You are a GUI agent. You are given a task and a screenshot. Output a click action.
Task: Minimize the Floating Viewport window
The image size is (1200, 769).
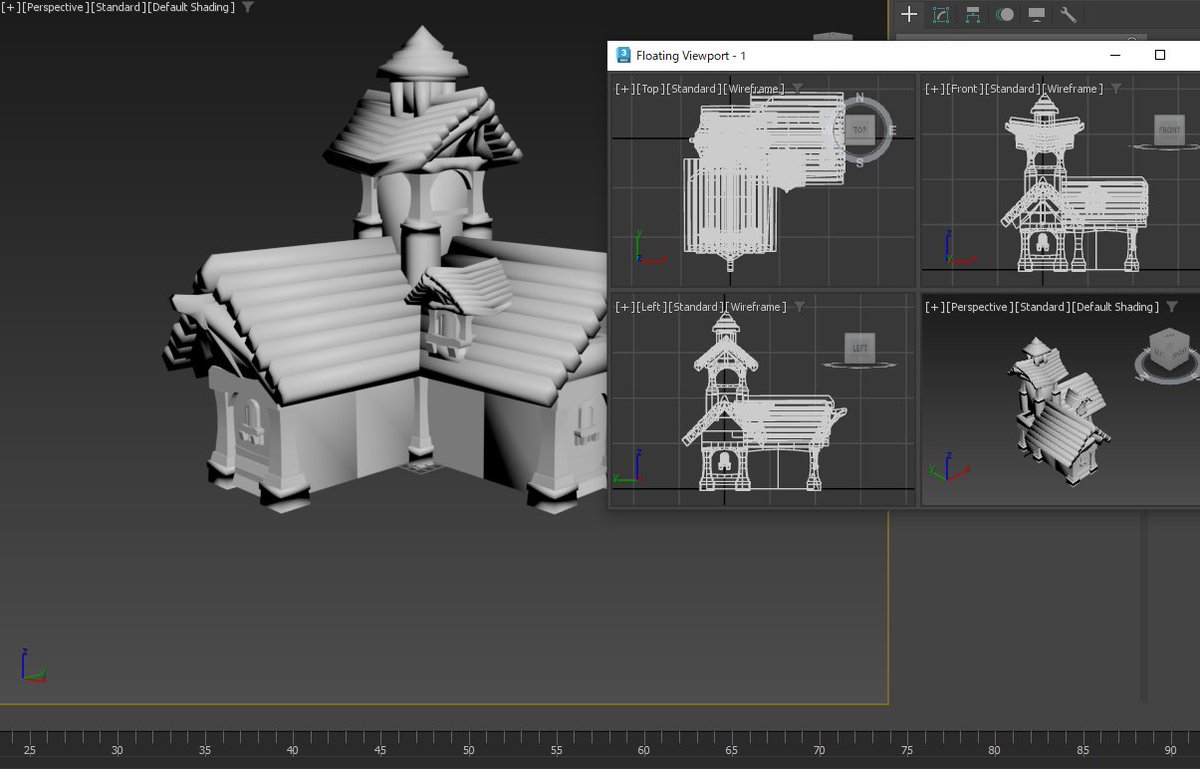pyautogui.click(x=1116, y=55)
